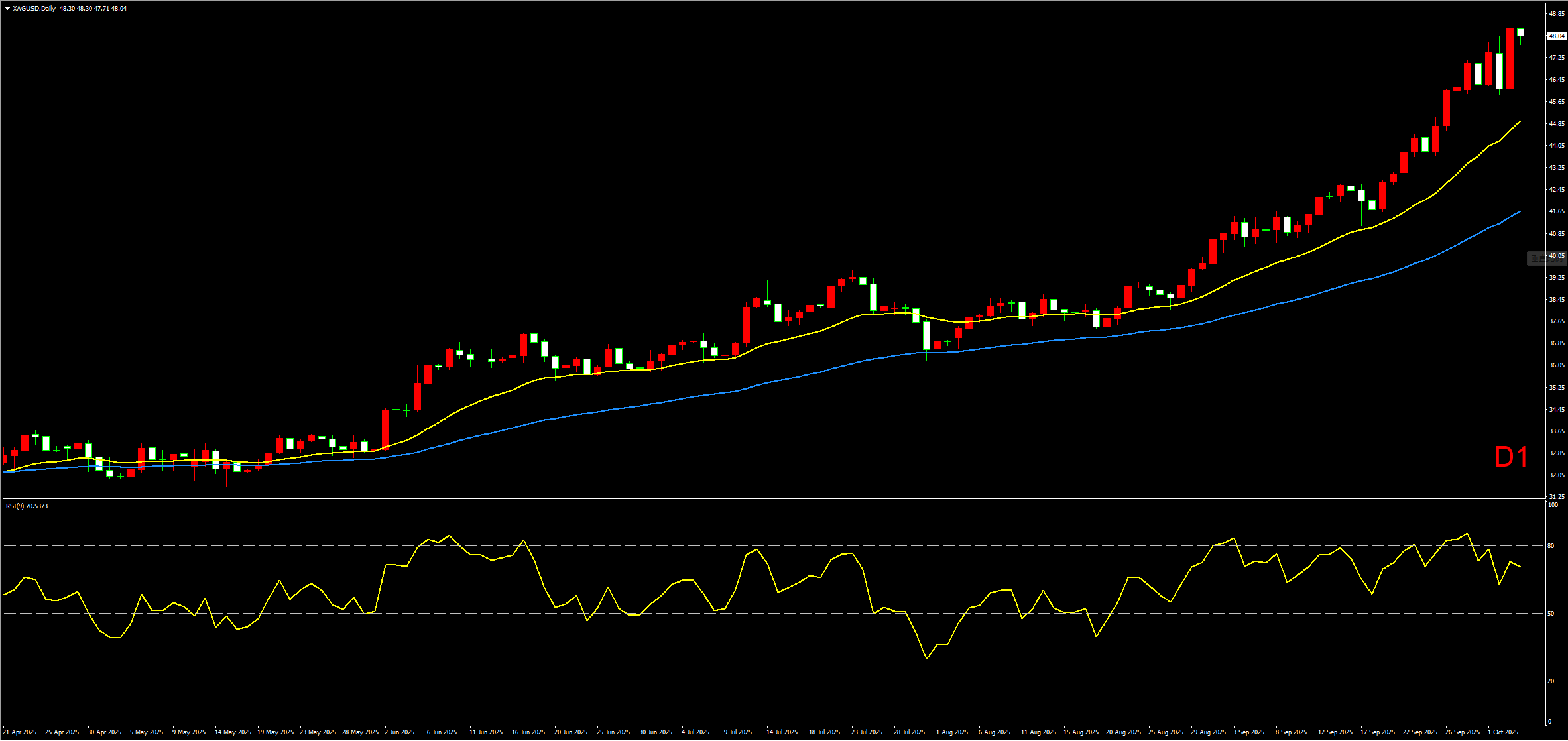Viewport: 1568px width, 741px height.
Task: Click the 3 Sep 2025 date label
Action: [x=1249, y=732]
